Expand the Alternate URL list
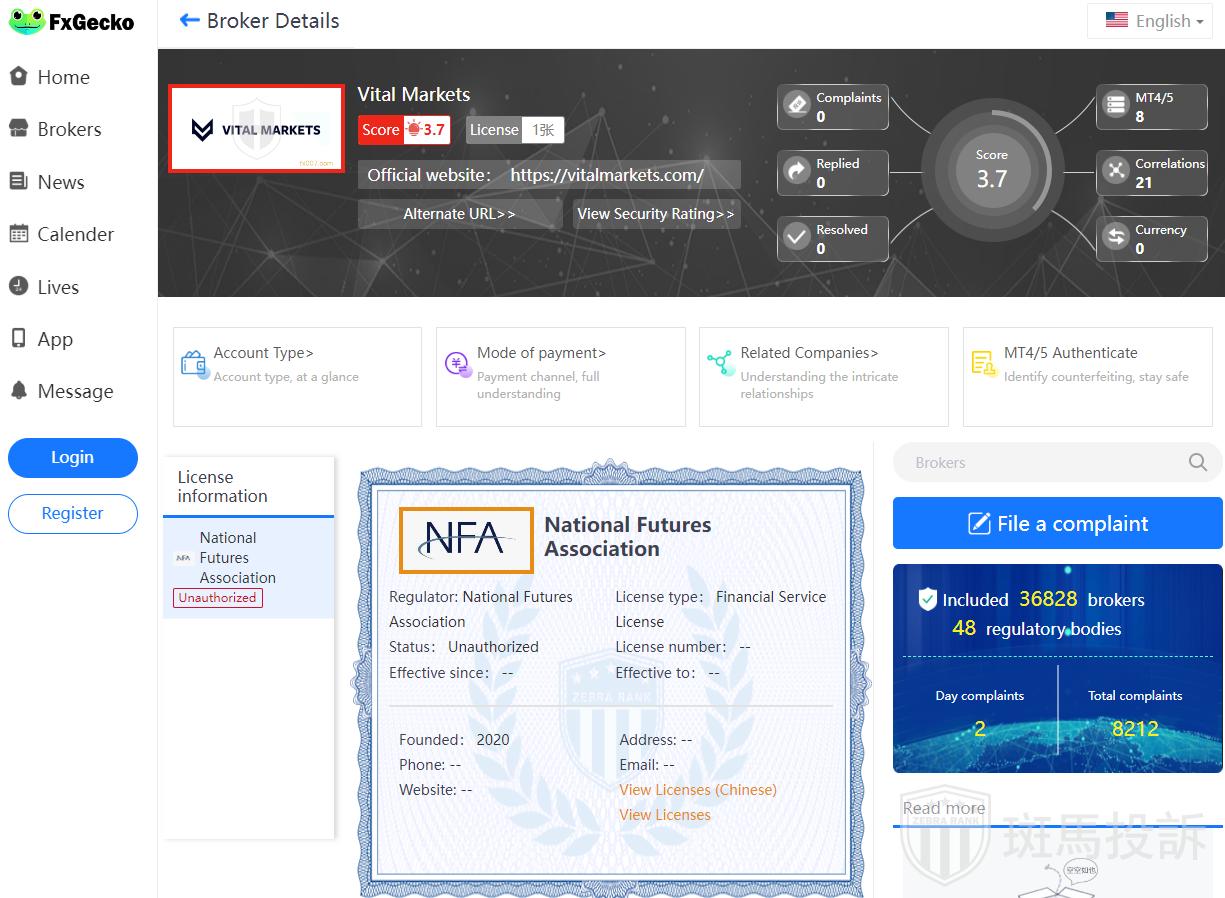1225x898 pixels. [459, 214]
